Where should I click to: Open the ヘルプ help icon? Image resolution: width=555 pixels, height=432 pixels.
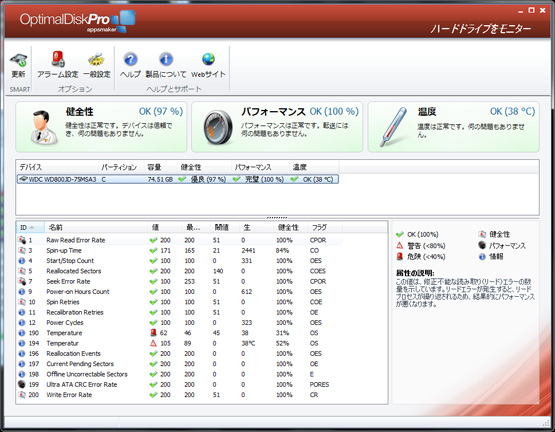click(x=131, y=59)
